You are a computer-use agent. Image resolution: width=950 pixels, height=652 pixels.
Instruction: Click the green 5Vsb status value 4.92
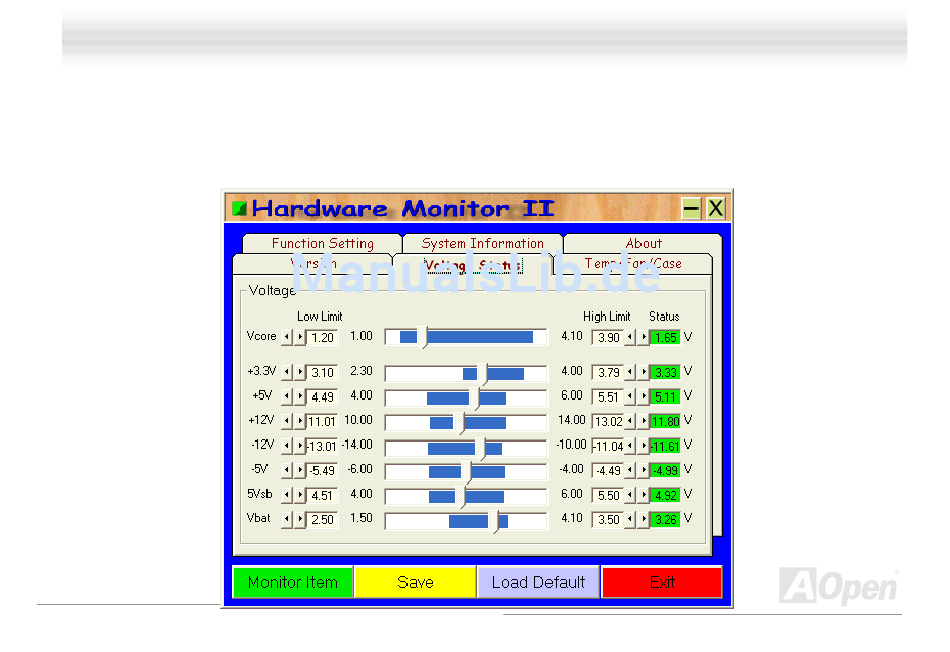665,495
